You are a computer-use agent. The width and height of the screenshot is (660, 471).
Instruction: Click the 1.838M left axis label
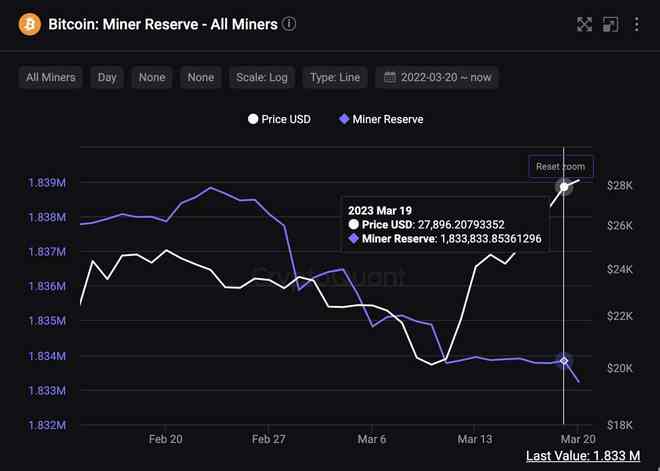[47, 217]
